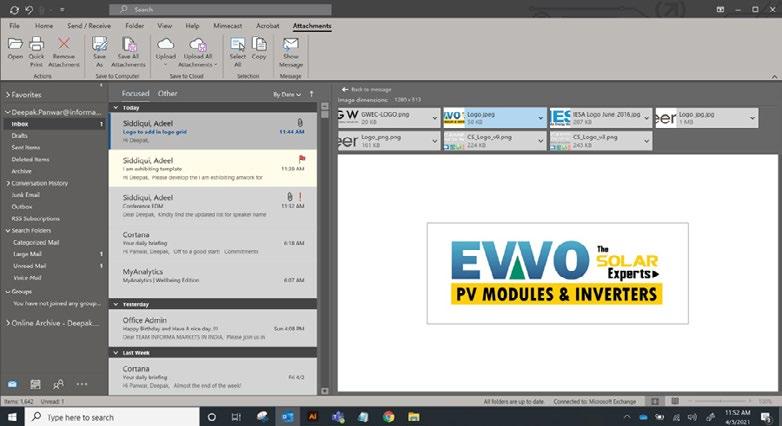Screen dimensions: 782x426
Task: Open Office Admin birthday email
Action: [x=212, y=328]
